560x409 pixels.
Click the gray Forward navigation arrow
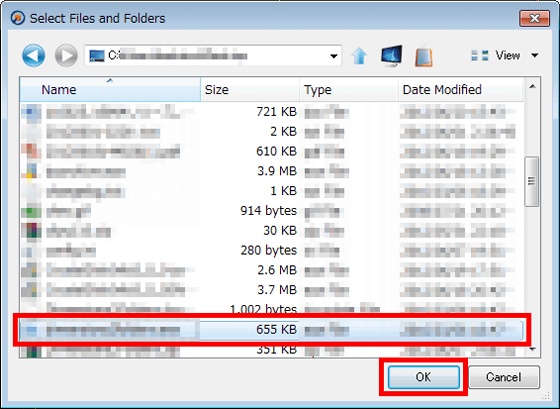66,55
